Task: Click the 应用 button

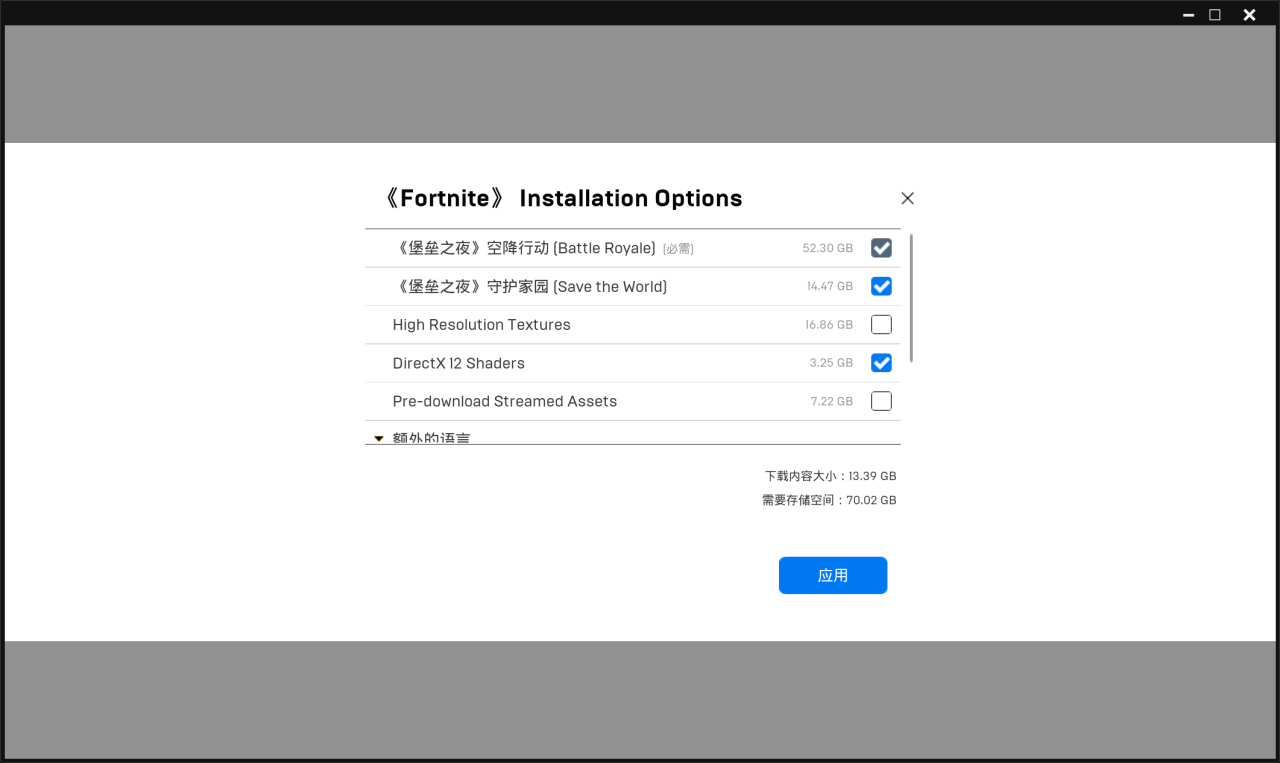Action: coord(833,575)
